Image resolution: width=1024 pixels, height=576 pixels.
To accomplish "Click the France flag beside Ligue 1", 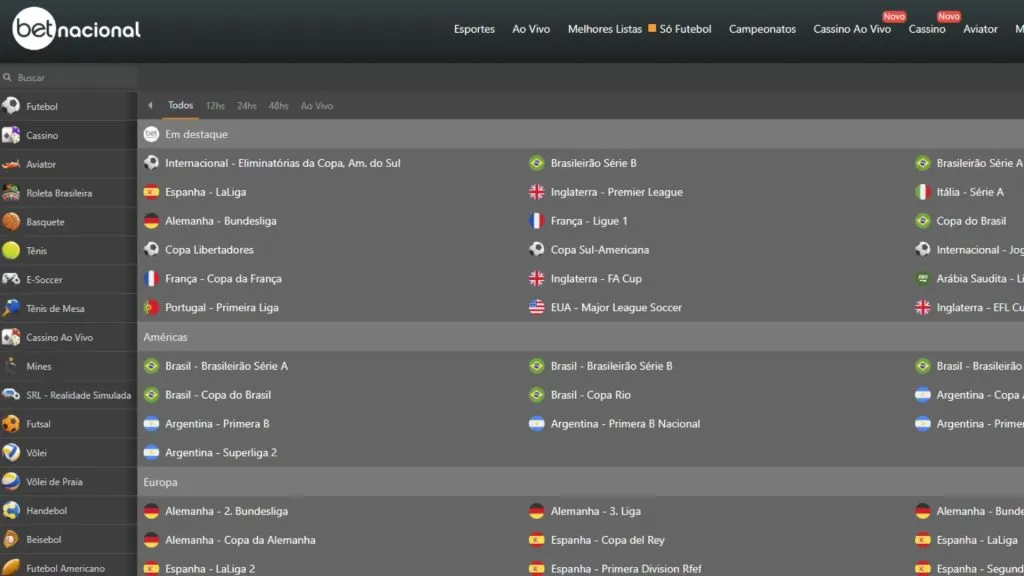I will [x=536, y=221].
